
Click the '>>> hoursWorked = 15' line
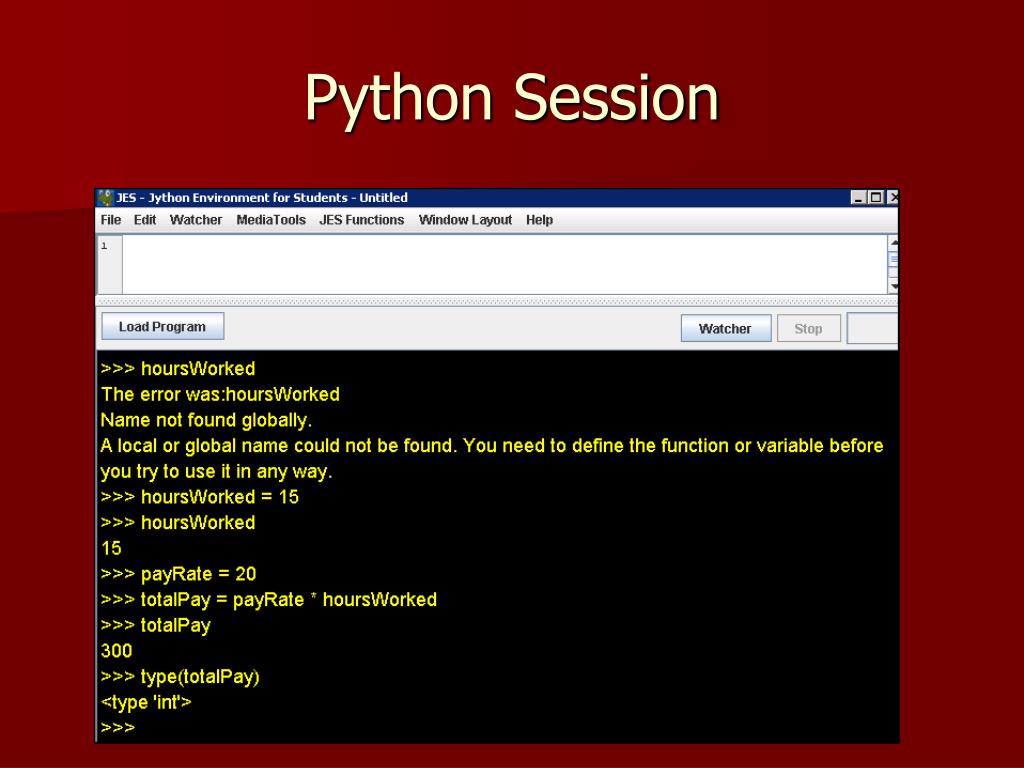(199, 497)
